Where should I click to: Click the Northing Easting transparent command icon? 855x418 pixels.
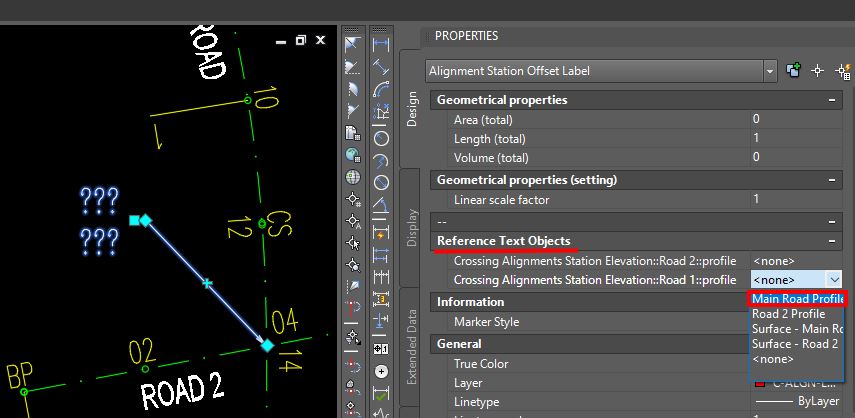pos(353,134)
